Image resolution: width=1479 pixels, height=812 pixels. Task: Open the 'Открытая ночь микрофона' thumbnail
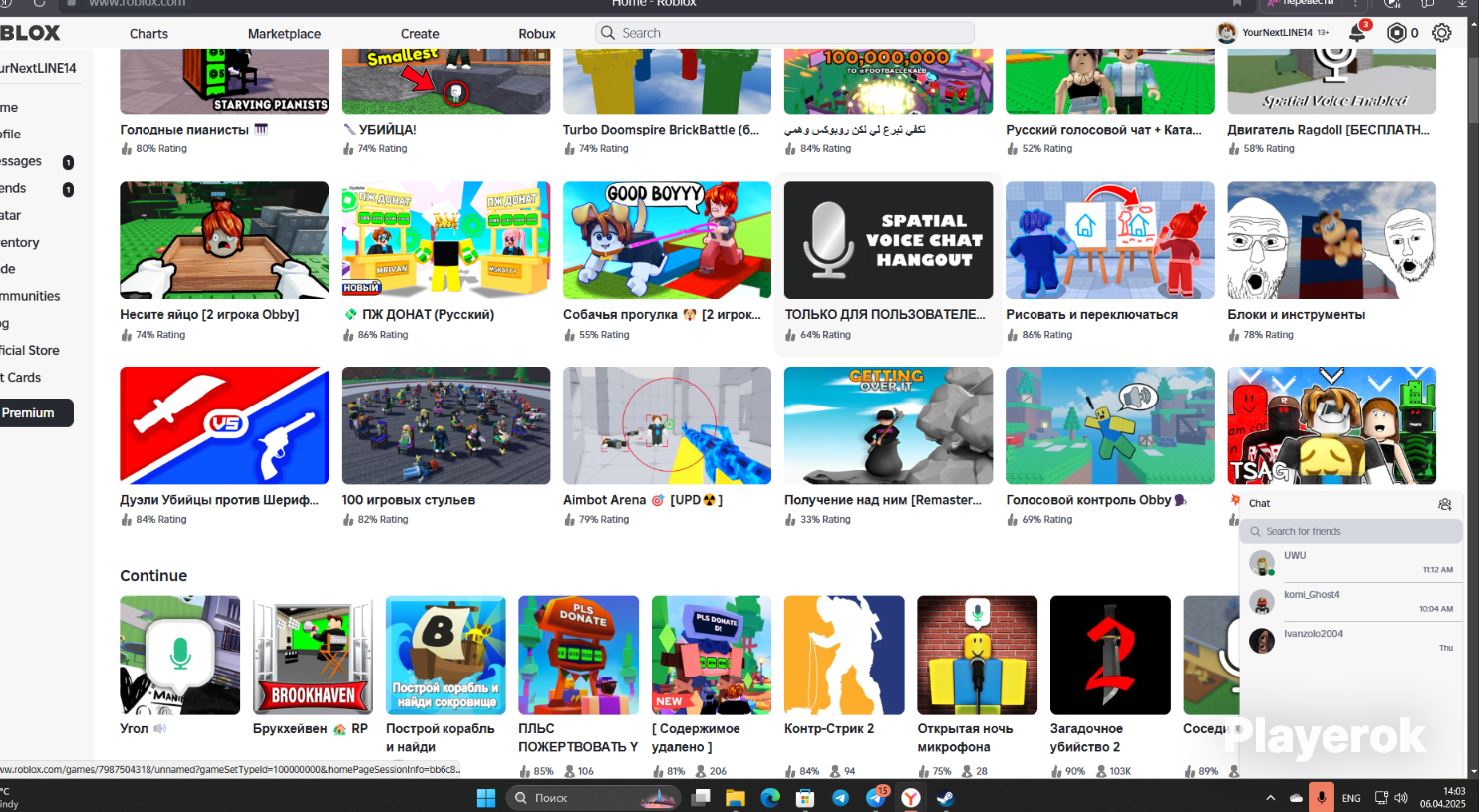(977, 656)
